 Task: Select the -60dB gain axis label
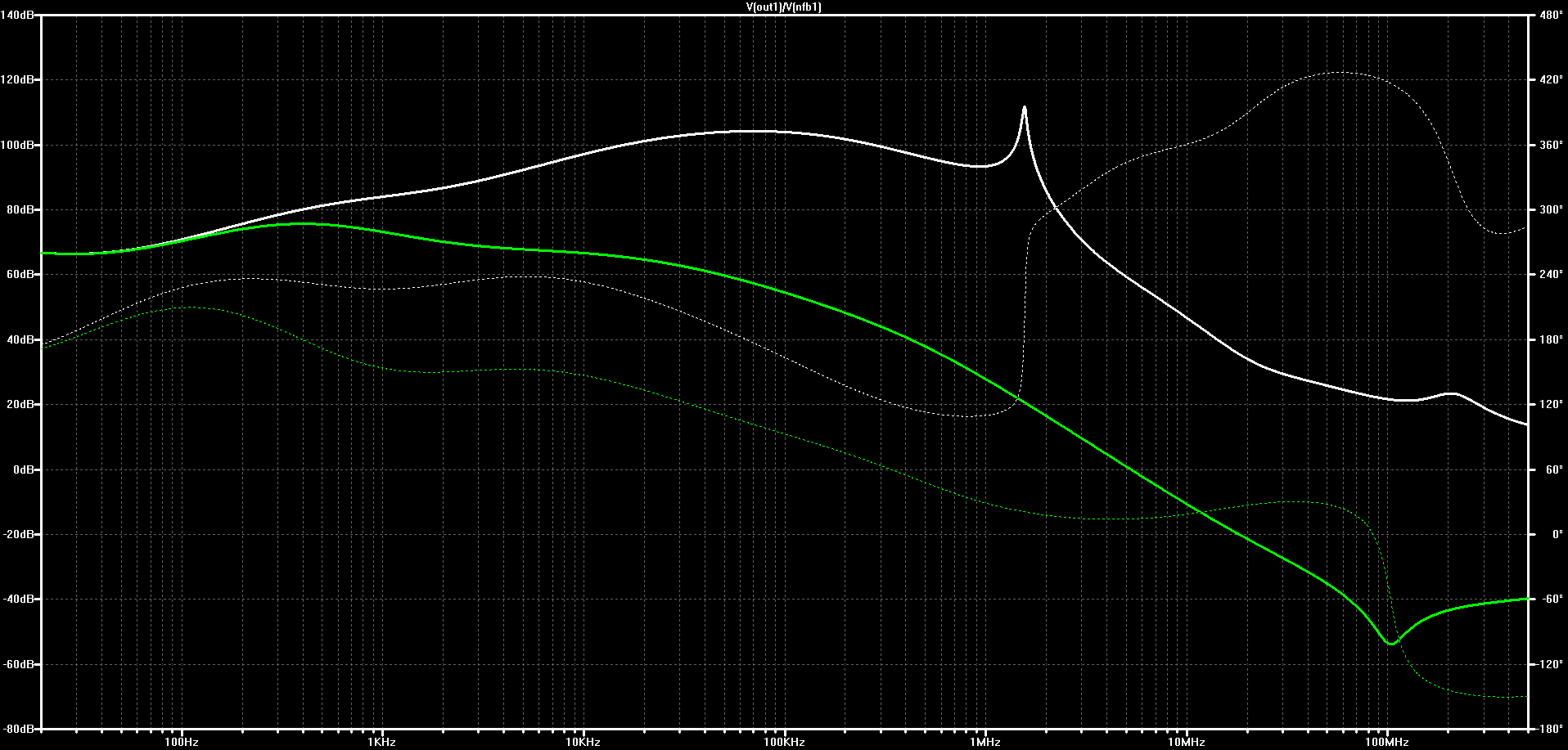[19, 664]
